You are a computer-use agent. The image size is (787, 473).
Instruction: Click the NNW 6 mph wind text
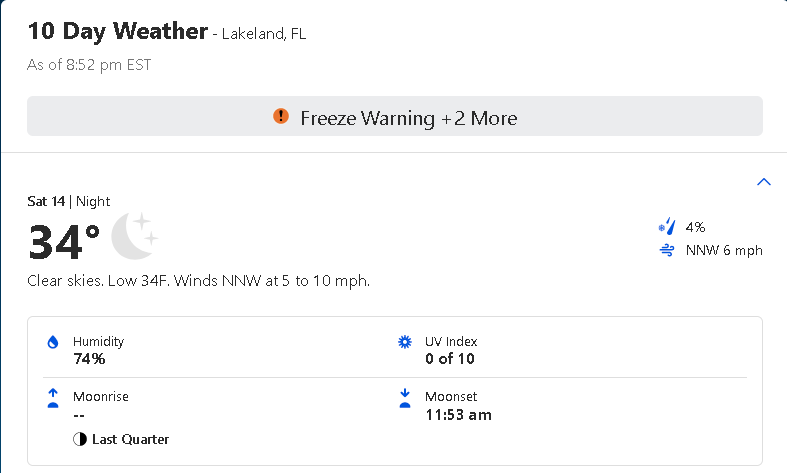click(x=724, y=250)
